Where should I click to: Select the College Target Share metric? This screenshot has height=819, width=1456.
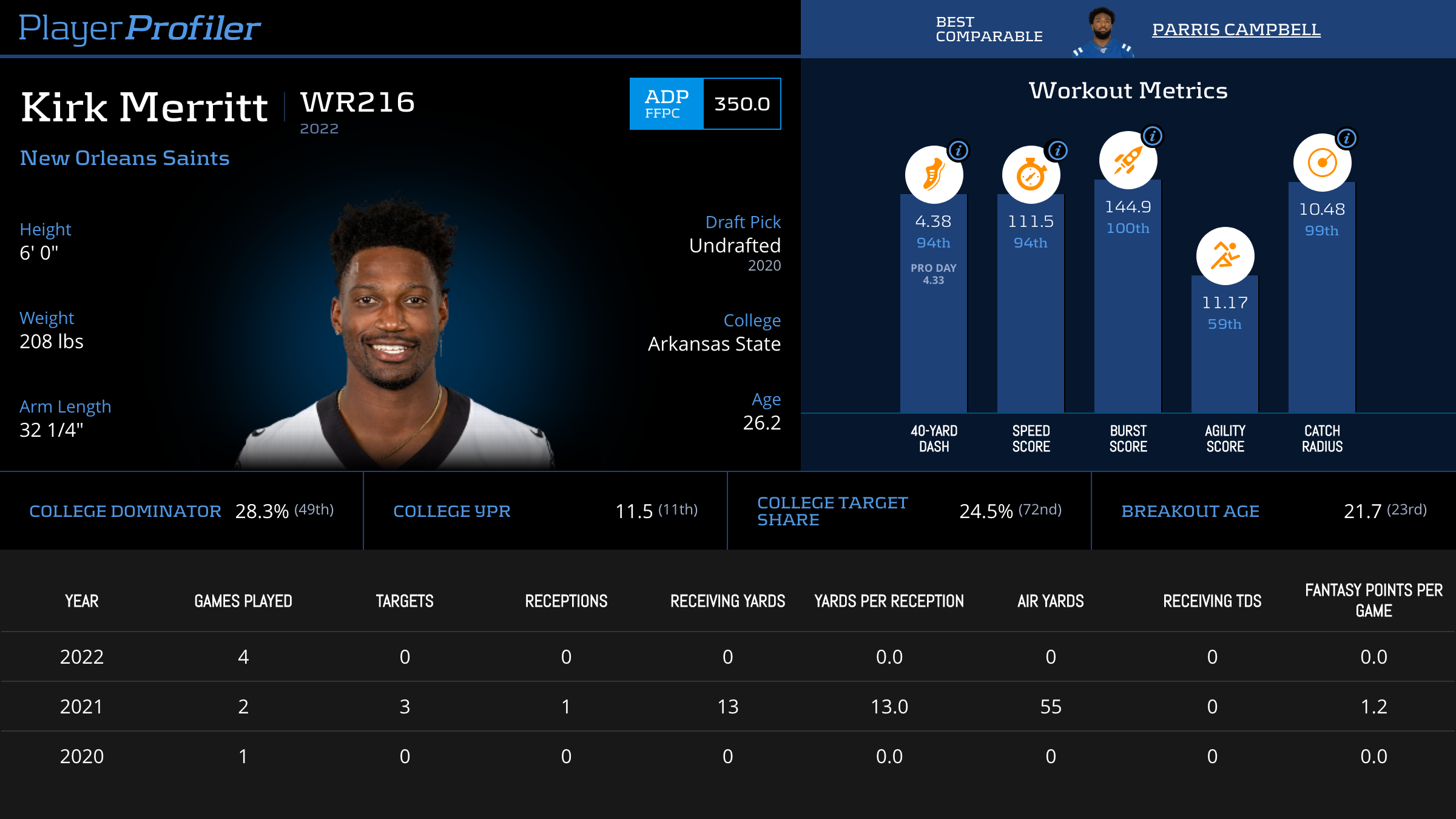click(x=832, y=511)
